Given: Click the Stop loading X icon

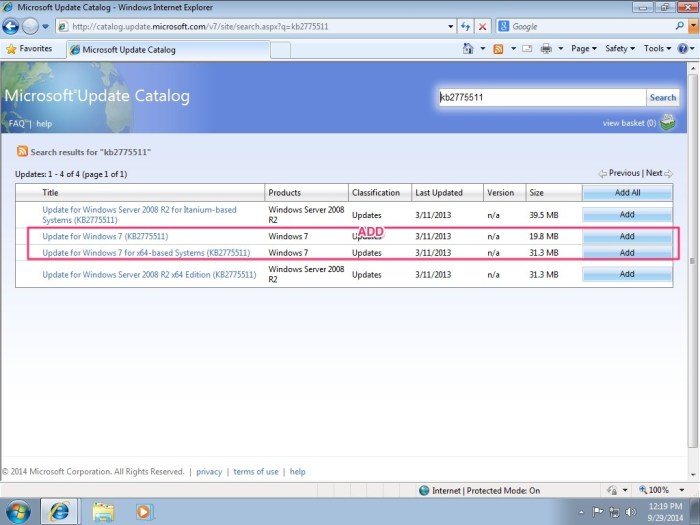Looking at the screenshot, I should point(483,26).
